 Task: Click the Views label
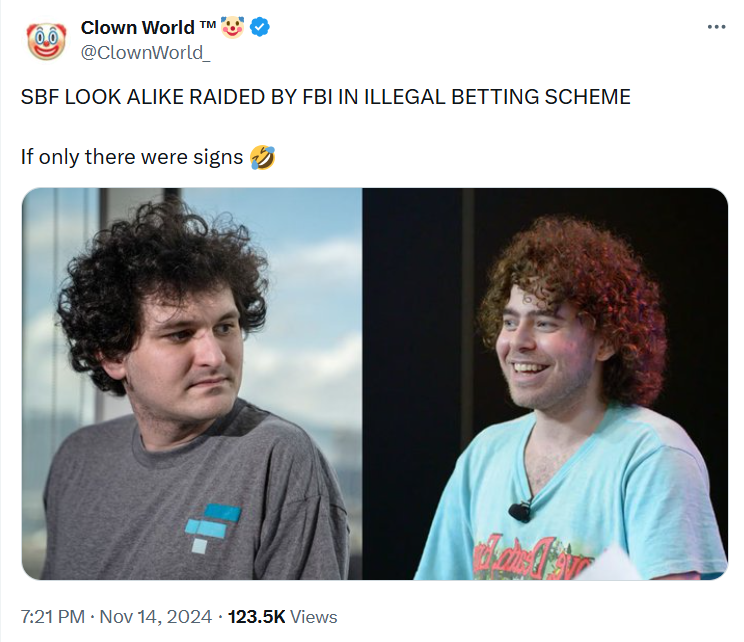coord(314,617)
